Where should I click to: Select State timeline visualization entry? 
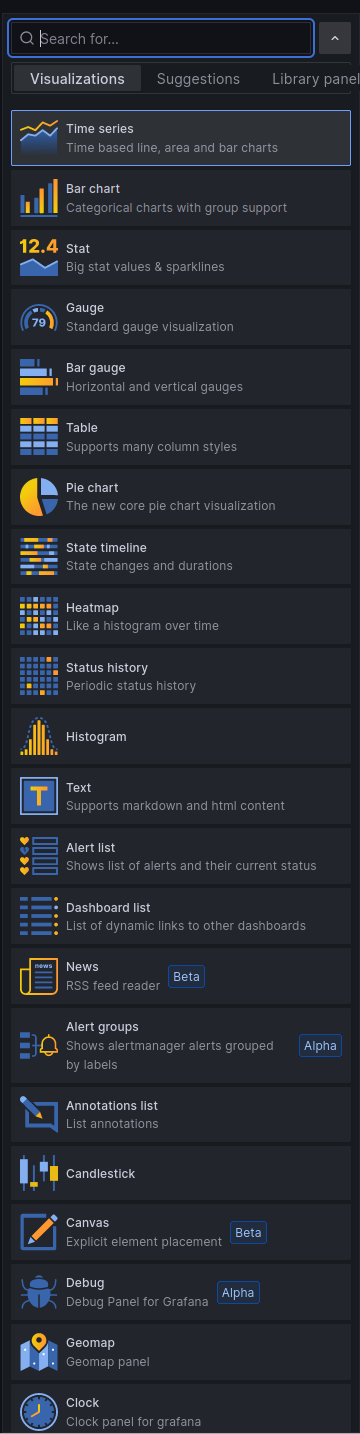coord(181,557)
